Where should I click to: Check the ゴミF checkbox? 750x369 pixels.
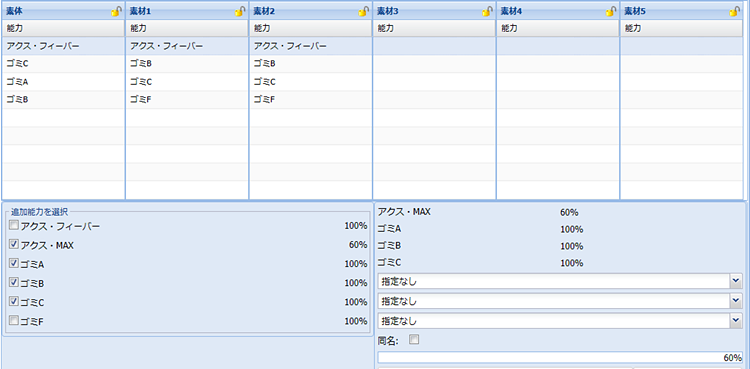[14, 320]
